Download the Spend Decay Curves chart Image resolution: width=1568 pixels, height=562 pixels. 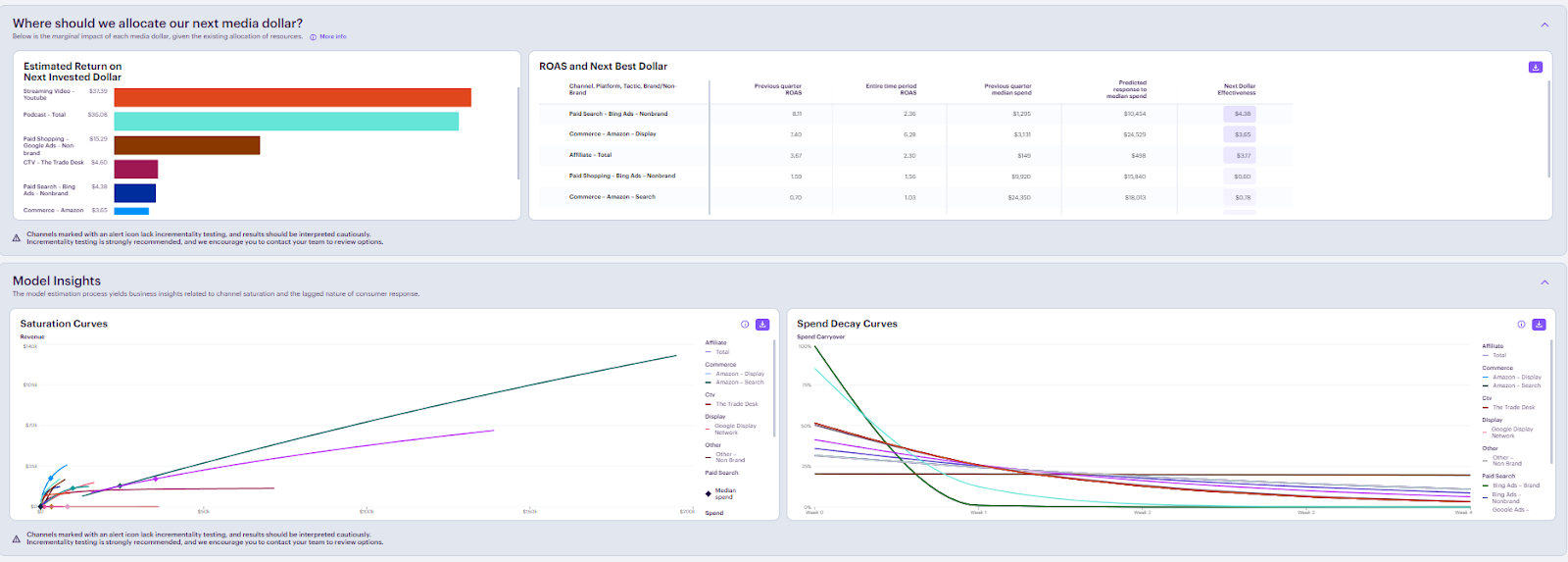point(1539,325)
